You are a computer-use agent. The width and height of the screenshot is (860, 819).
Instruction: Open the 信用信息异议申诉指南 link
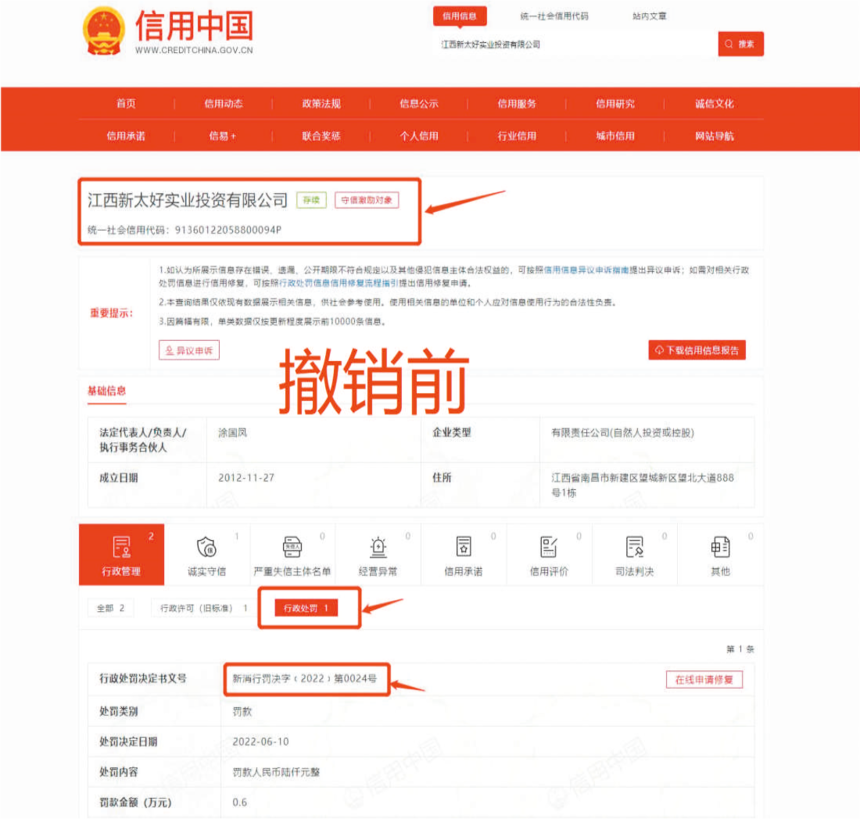(x=586, y=270)
